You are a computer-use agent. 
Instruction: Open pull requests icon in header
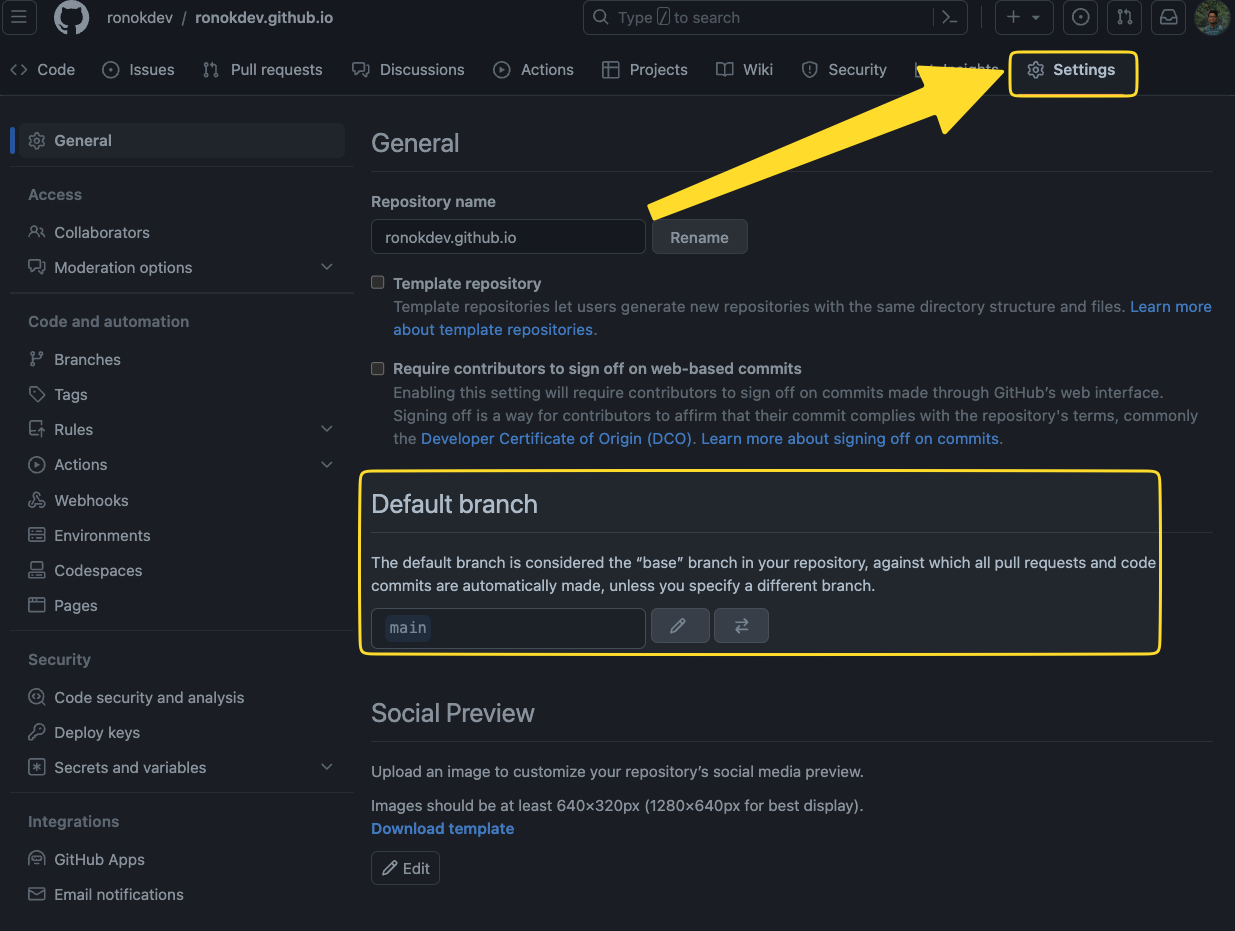coord(1124,18)
